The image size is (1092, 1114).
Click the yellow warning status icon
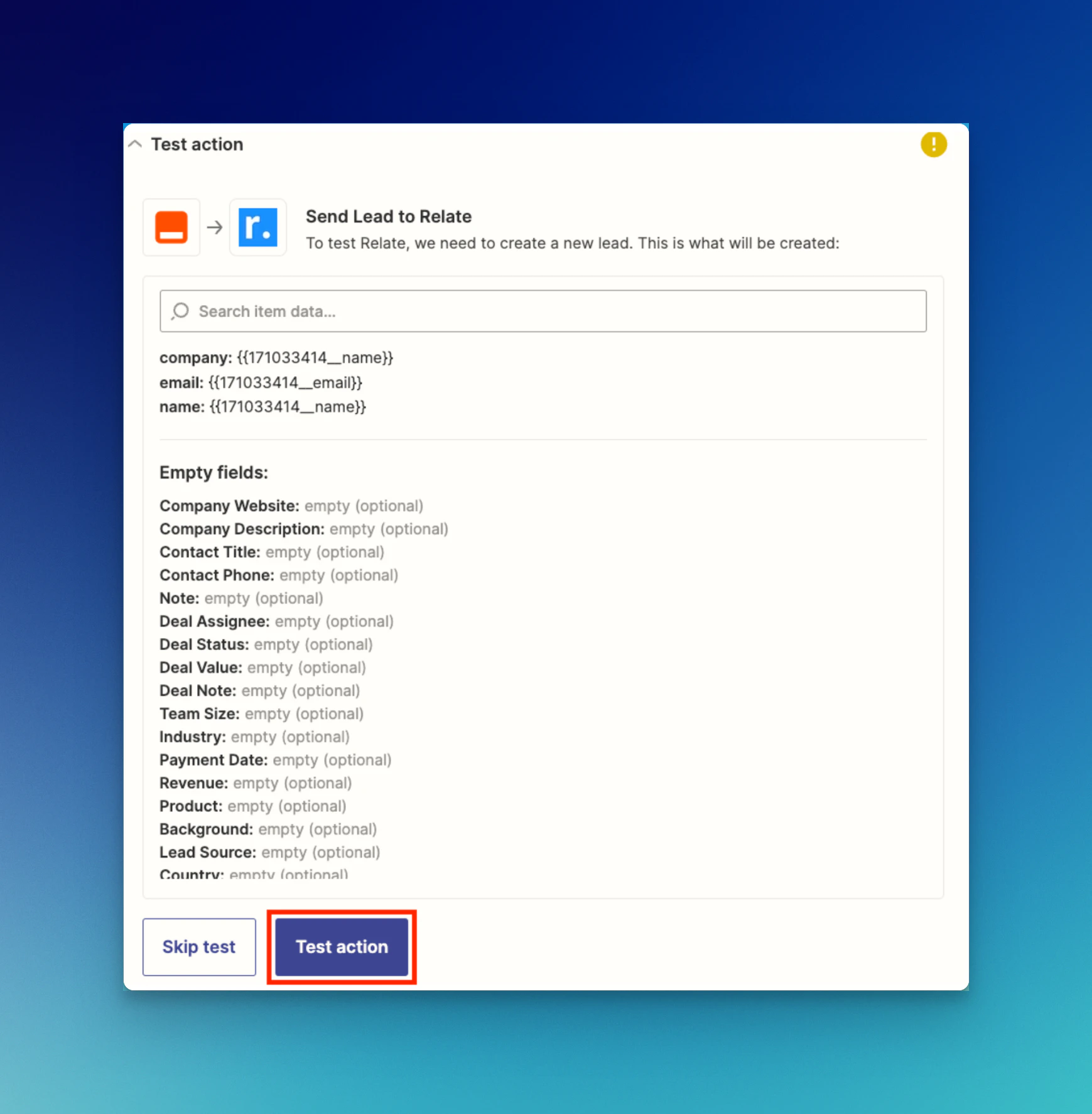933,144
